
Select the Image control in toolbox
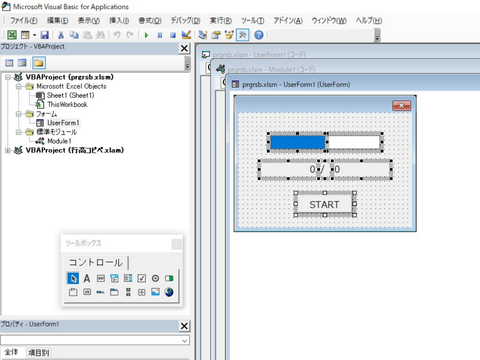coord(155,292)
